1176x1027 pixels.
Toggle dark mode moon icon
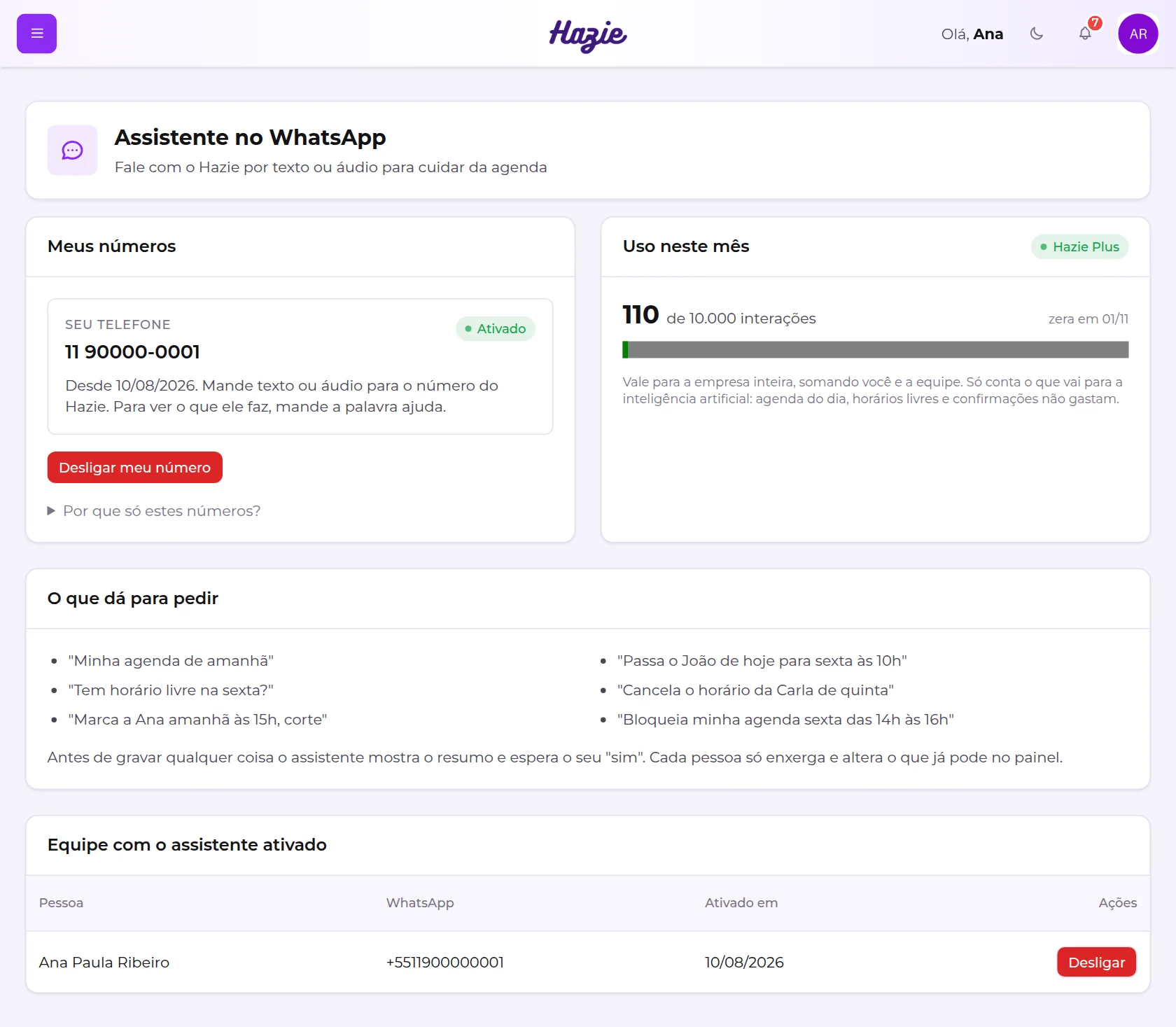(x=1037, y=34)
